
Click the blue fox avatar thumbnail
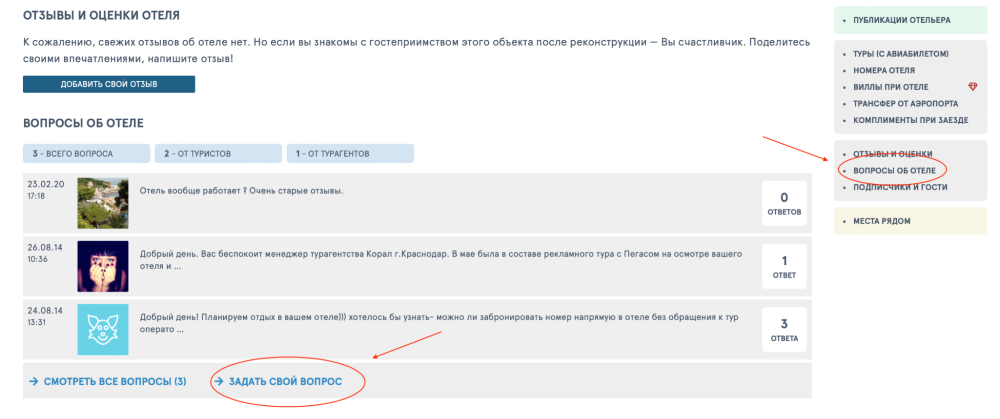click(103, 329)
